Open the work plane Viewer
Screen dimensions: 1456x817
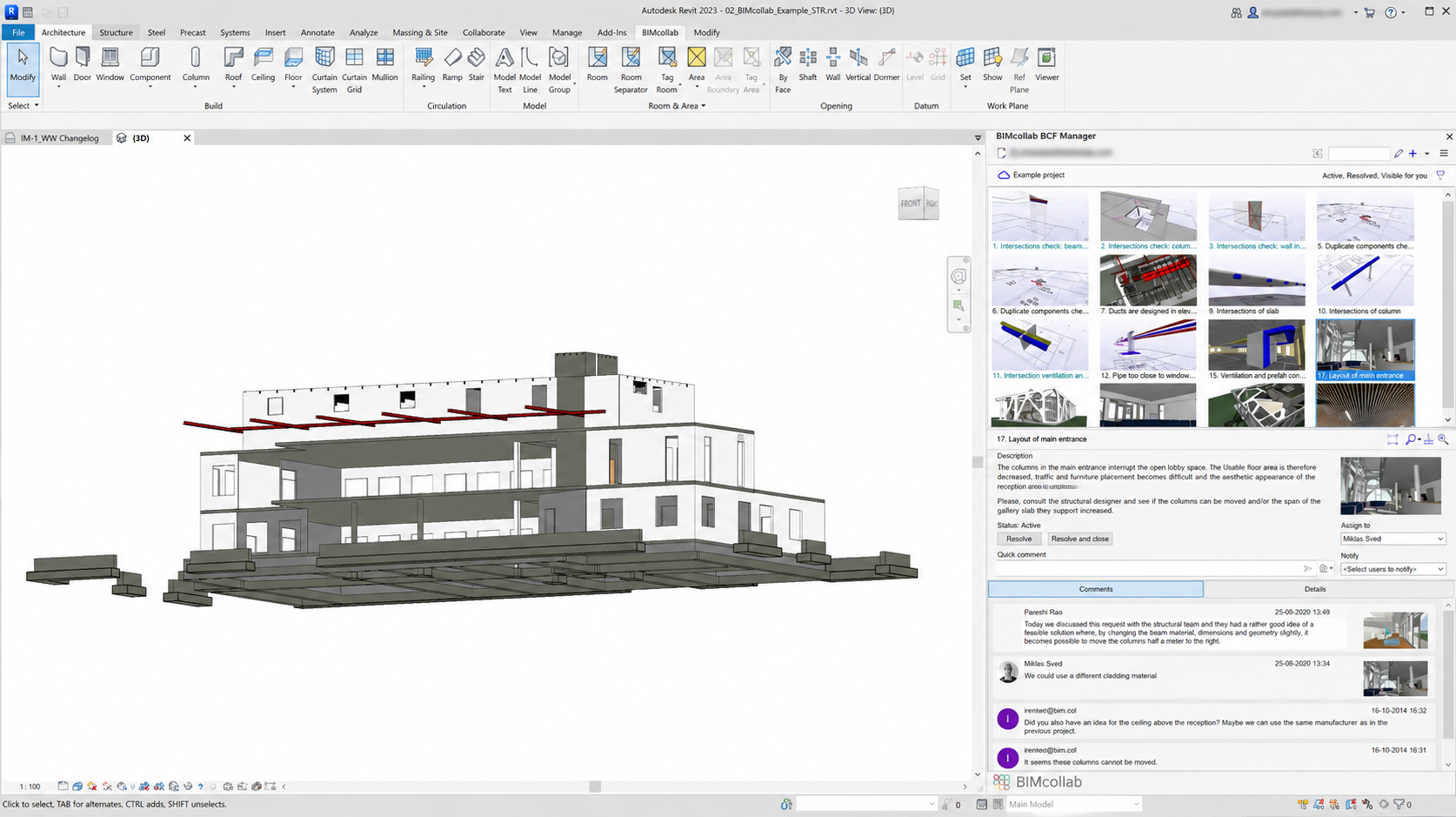pyautogui.click(x=1046, y=64)
